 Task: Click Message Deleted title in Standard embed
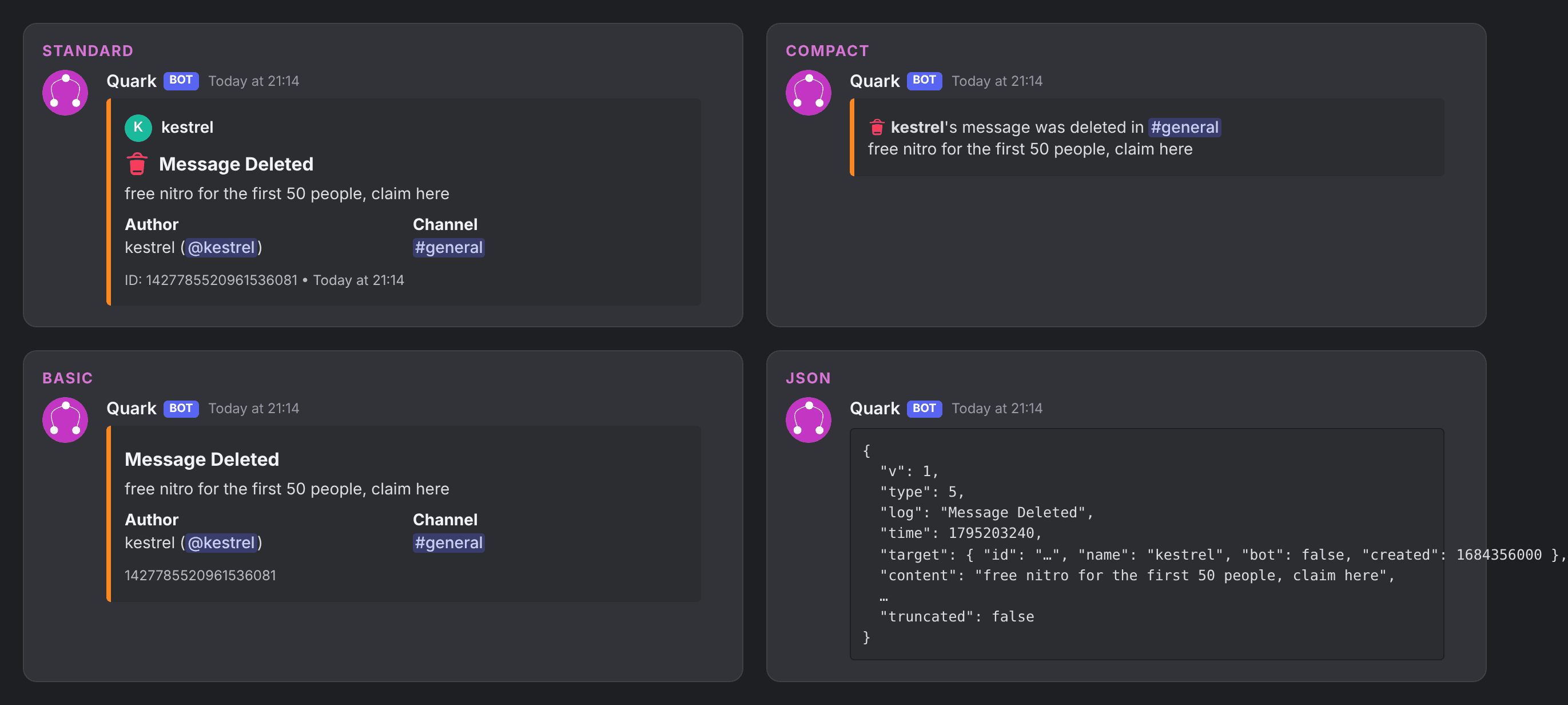(236, 164)
